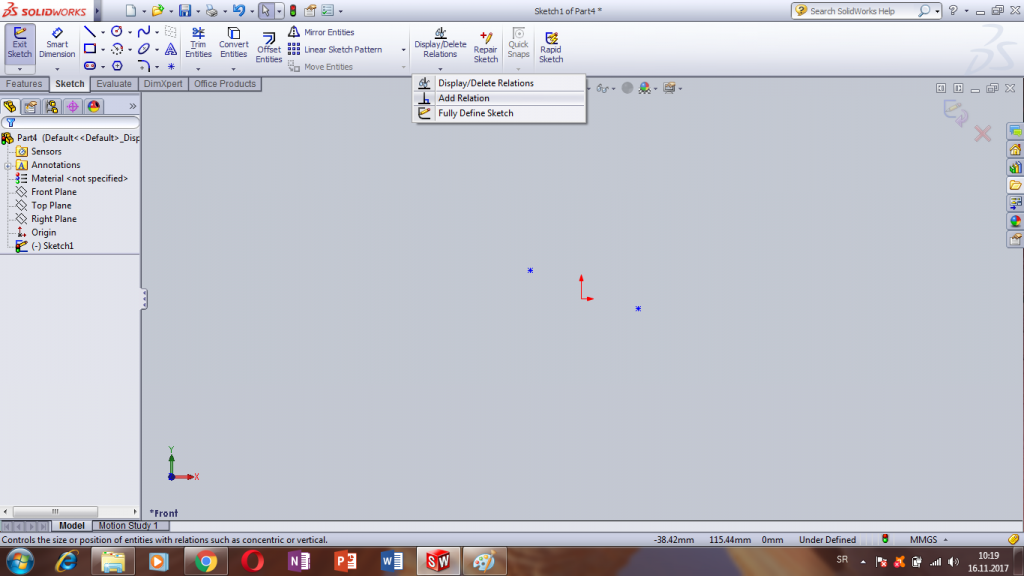Open the Motion Study 1 tab

pos(128,526)
